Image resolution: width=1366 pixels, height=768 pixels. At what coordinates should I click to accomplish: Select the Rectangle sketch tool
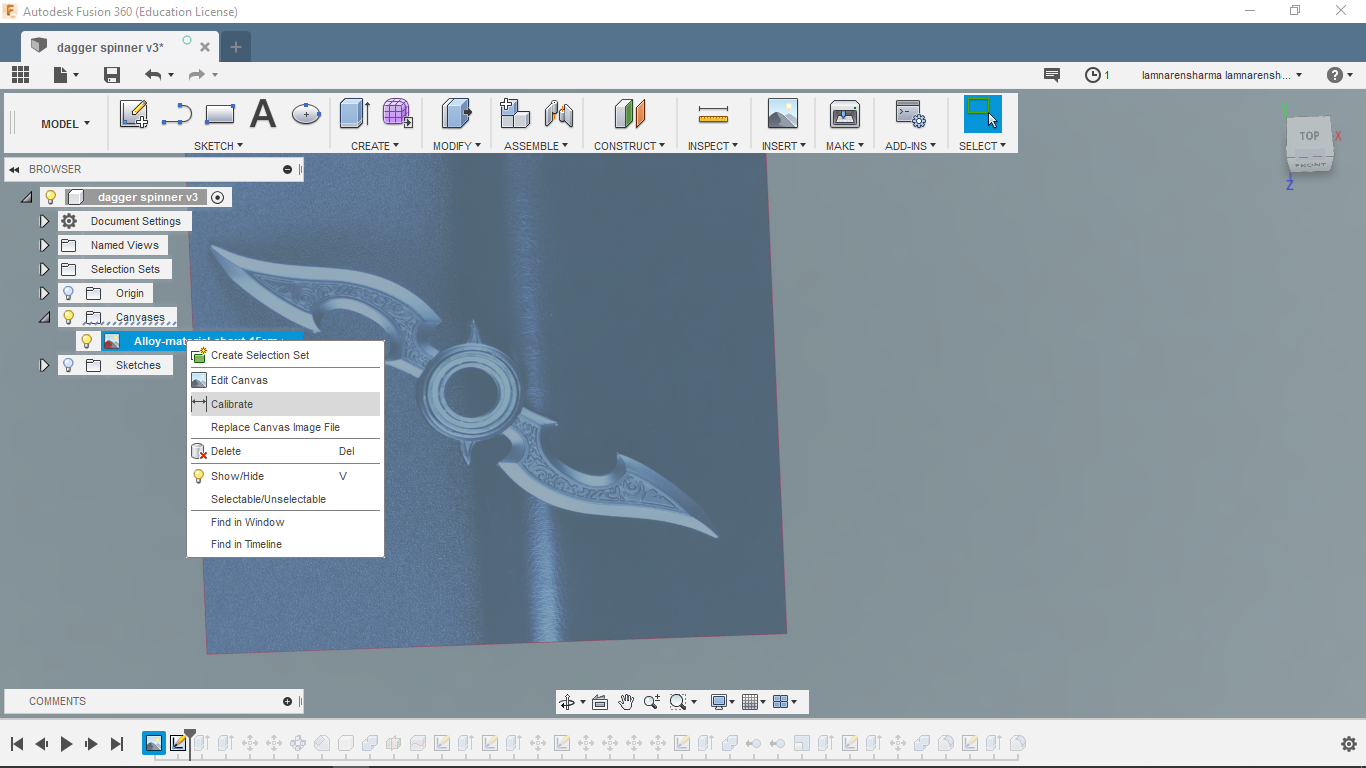tap(219, 114)
